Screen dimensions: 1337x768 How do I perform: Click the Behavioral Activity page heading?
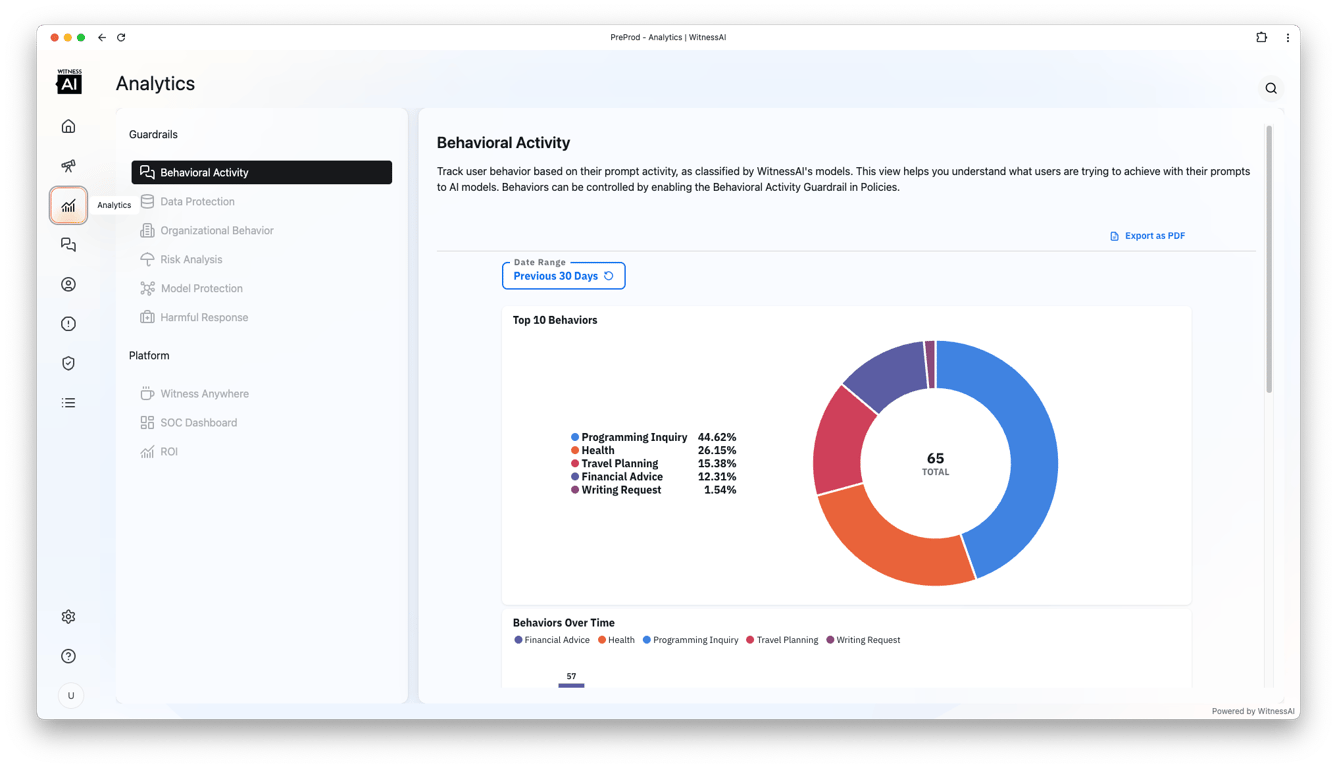point(504,143)
